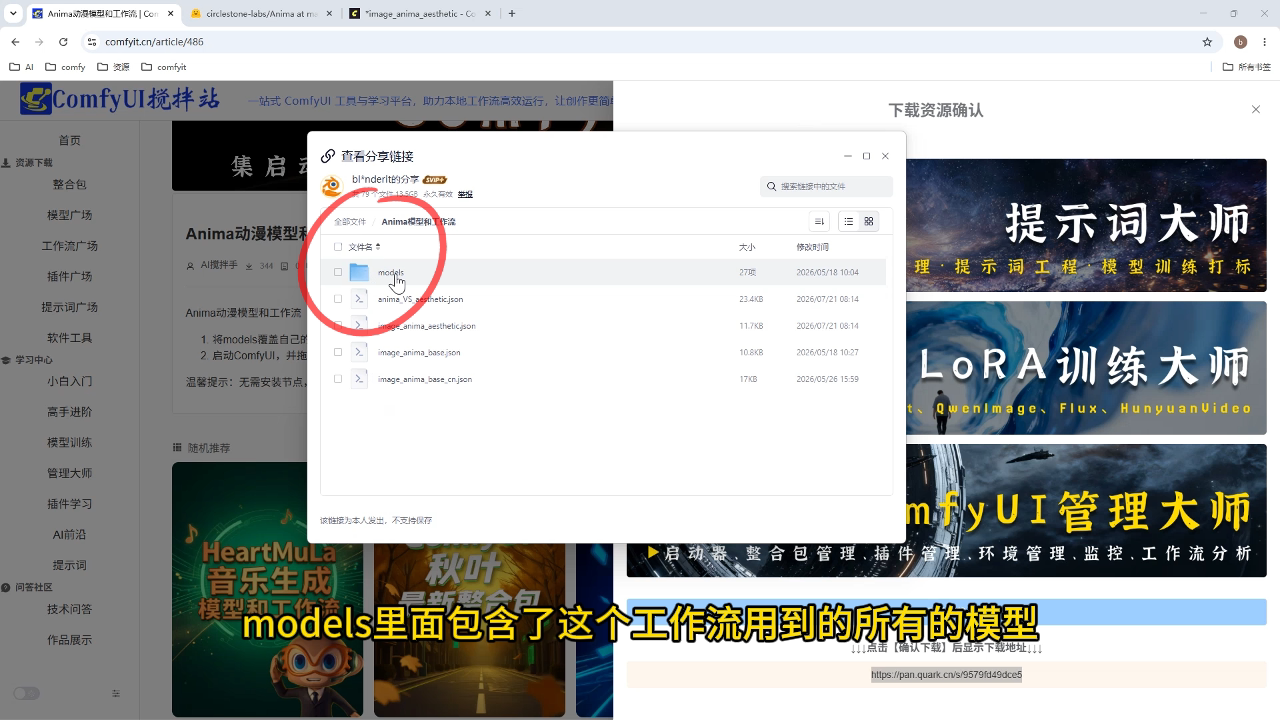Switch share dialog to grid view
Screen dimensions: 1280x720
(x=869, y=222)
